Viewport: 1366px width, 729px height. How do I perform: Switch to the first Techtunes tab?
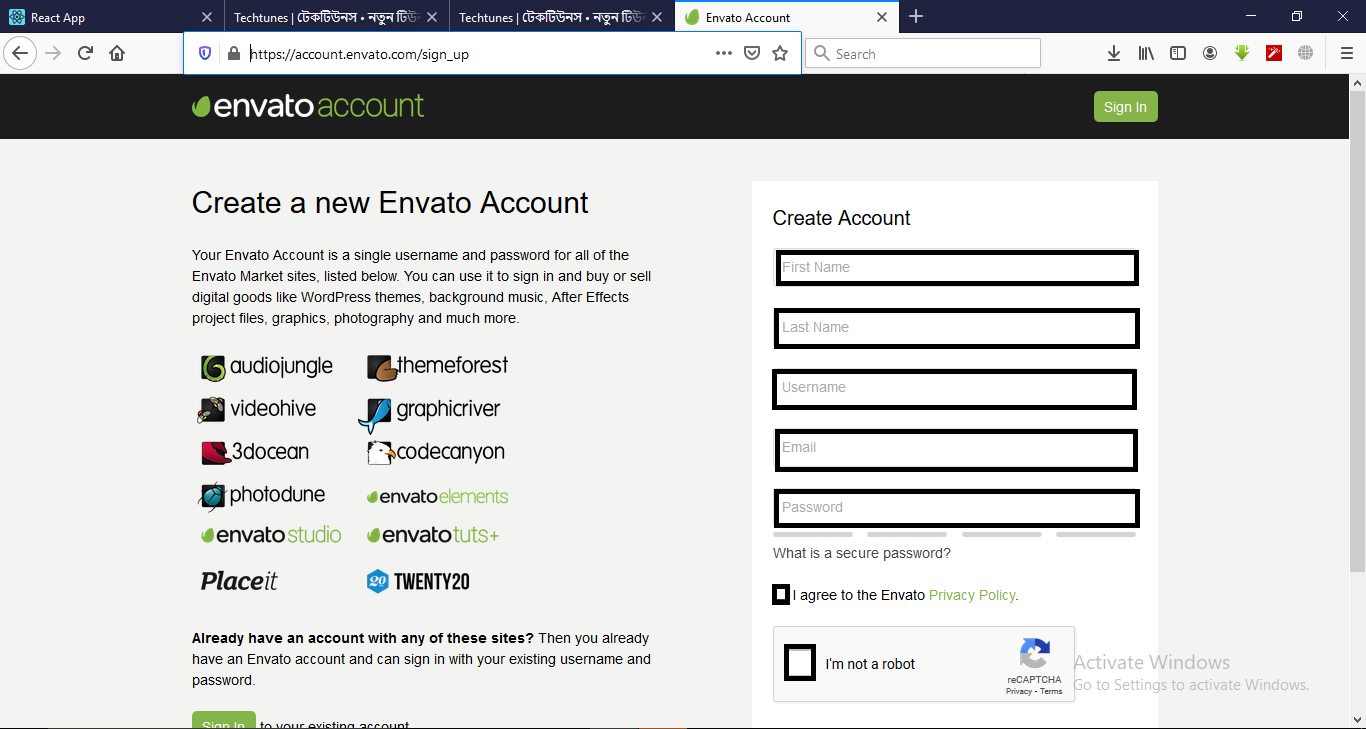[x=337, y=17]
